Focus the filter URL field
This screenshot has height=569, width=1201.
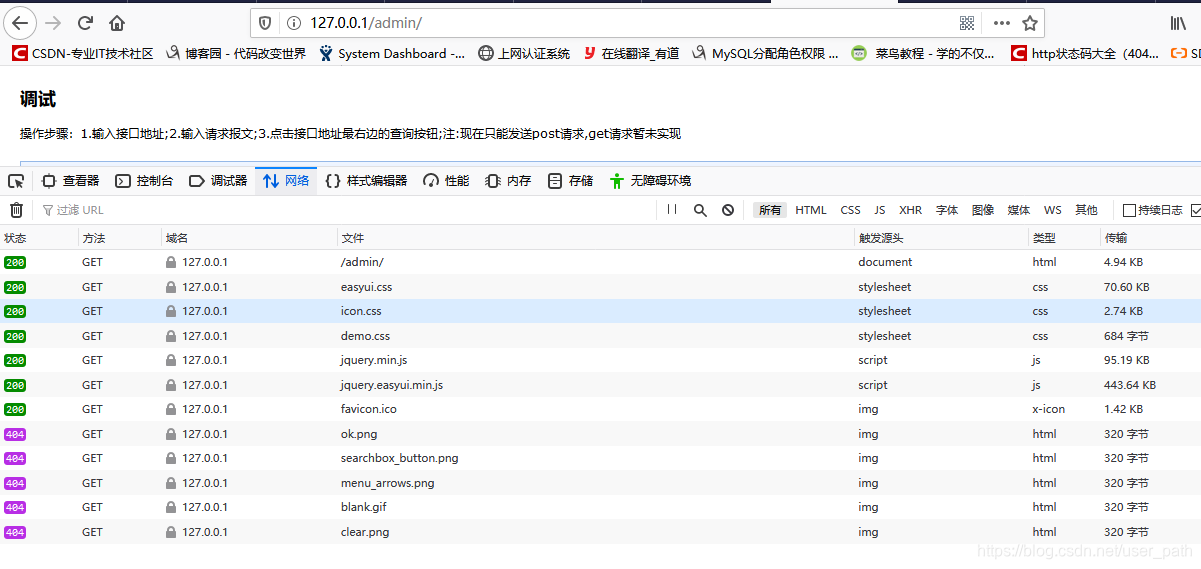pyautogui.click(x=345, y=210)
